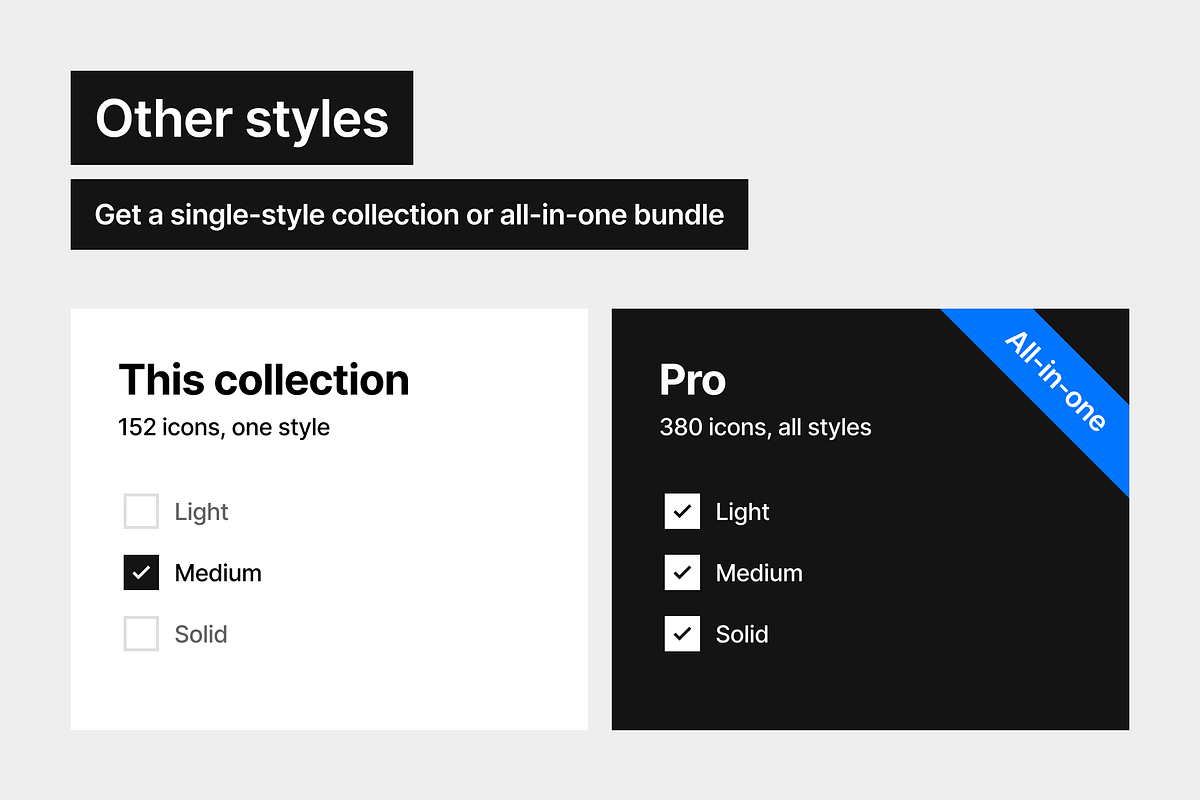This screenshot has height=800, width=1200.
Task: Click the blue All-in-one corner ribbon
Action: click(x=1055, y=382)
